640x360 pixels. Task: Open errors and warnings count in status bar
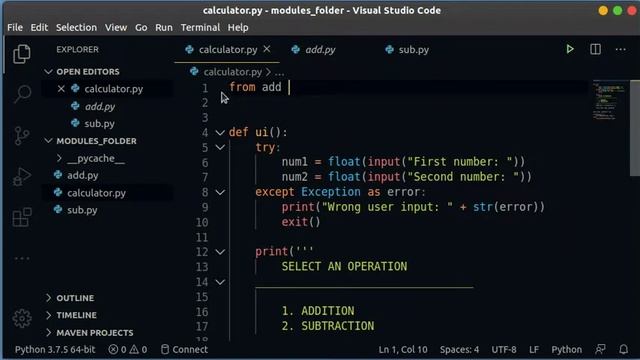(x=128, y=349)
